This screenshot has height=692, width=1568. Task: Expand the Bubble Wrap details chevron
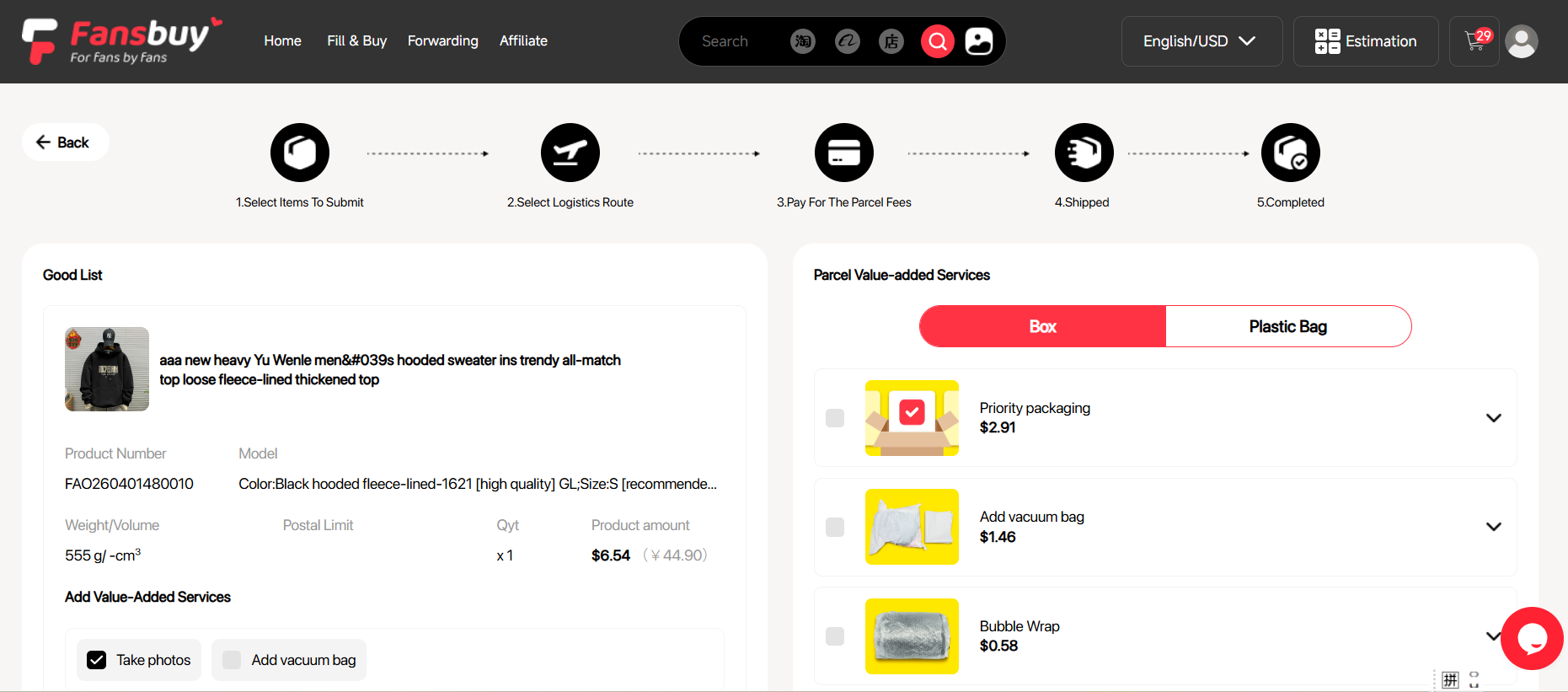pyautogui.click(x=1492, y=636)
